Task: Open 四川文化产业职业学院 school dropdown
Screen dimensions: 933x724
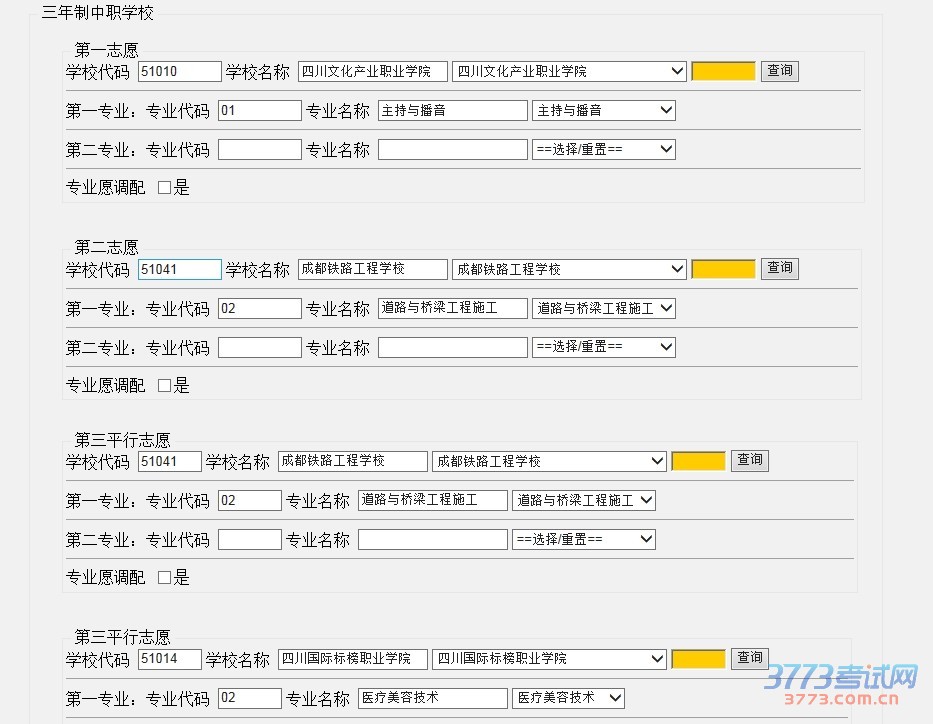Action: [568, 72]
